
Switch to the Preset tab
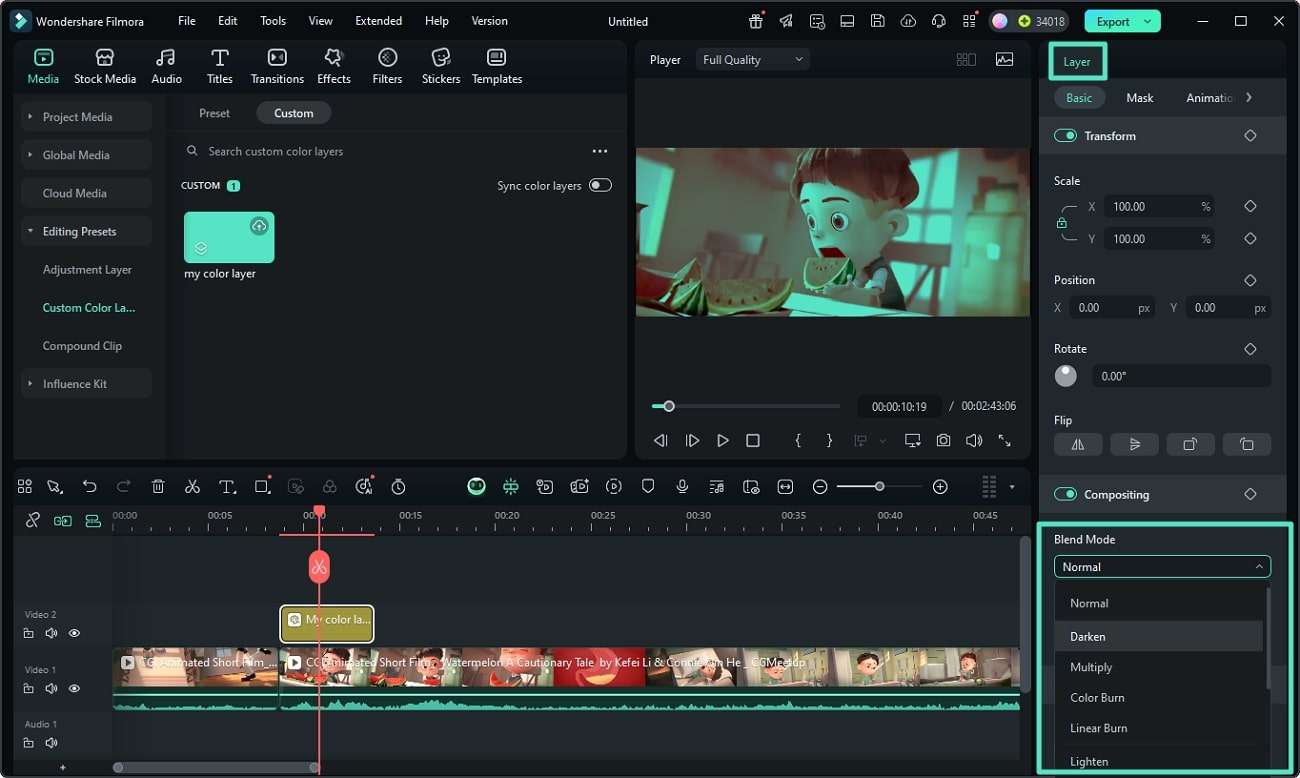pyautogui.click(x=214, y=113)
